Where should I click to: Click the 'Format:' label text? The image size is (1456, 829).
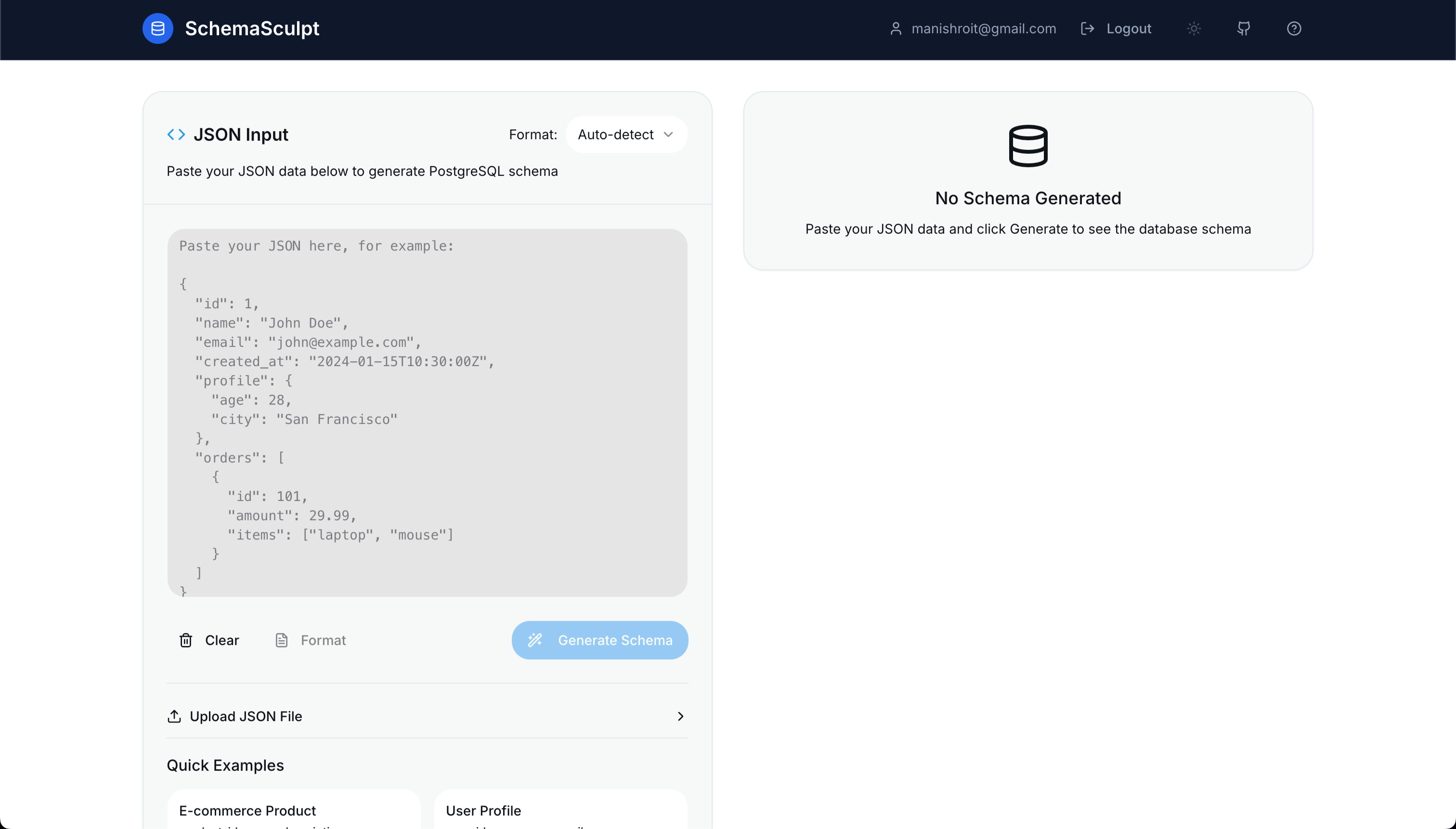[533, 134]
